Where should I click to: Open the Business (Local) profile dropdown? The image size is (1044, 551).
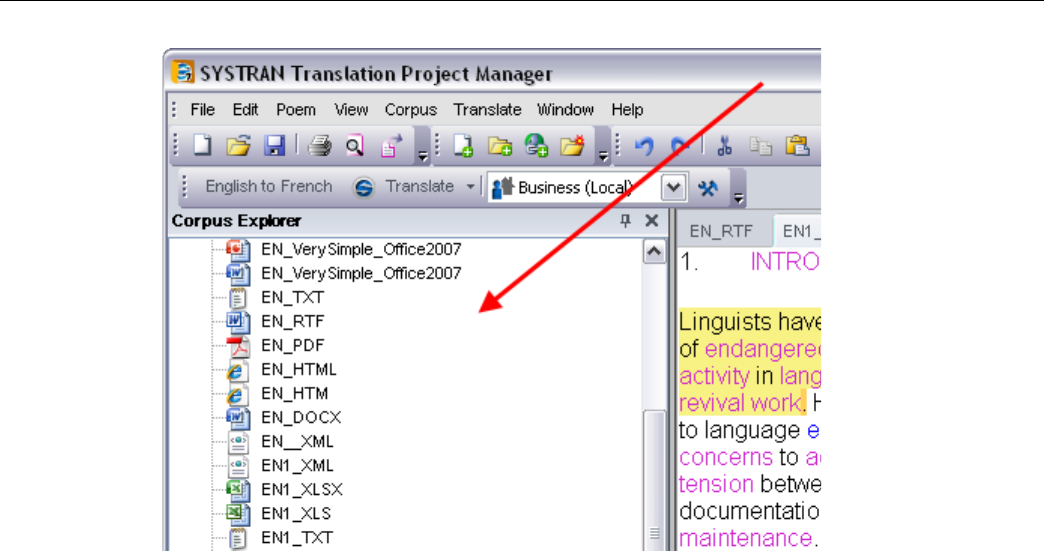click(x=673, y=188)
